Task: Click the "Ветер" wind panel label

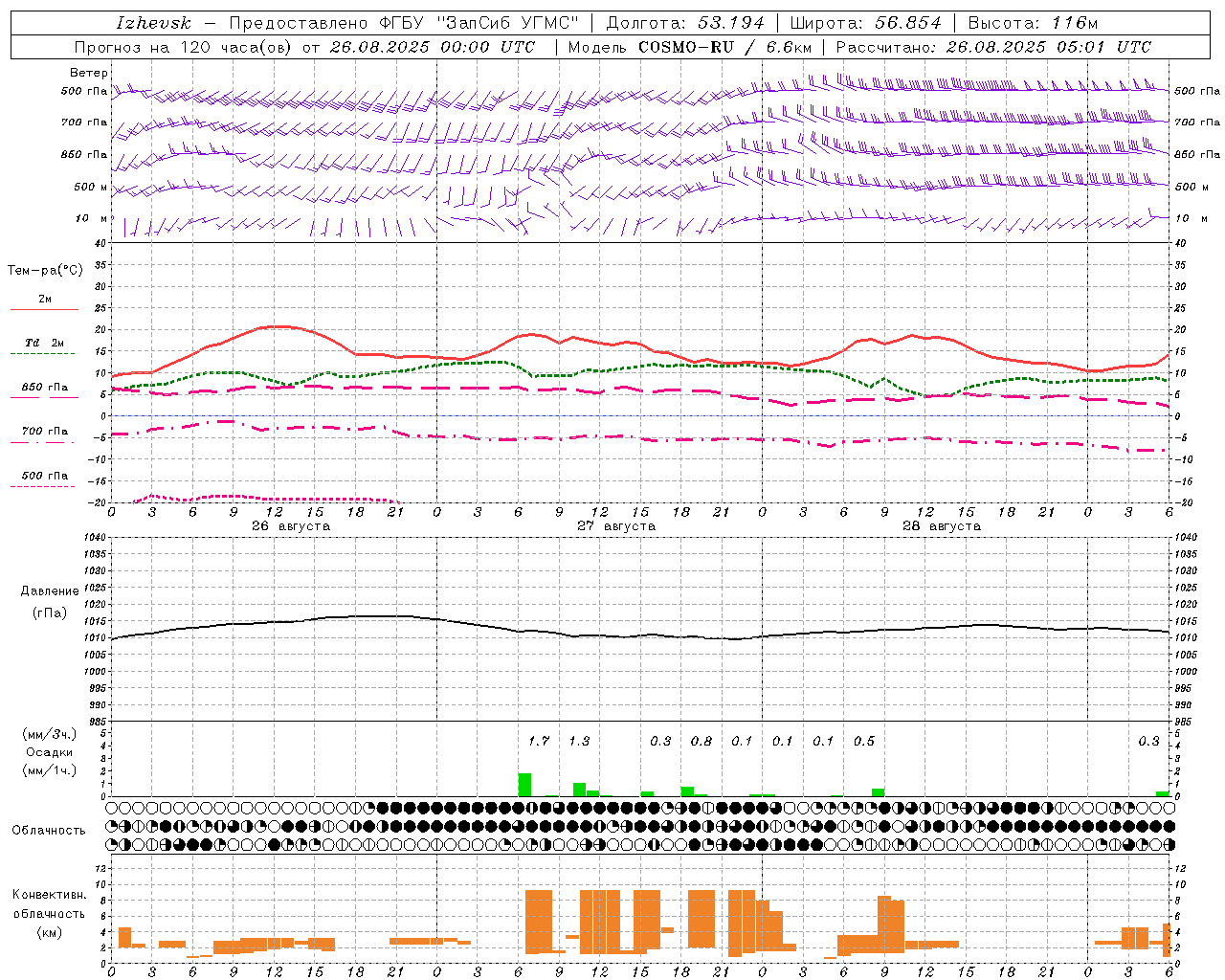Action: point(88,73)
